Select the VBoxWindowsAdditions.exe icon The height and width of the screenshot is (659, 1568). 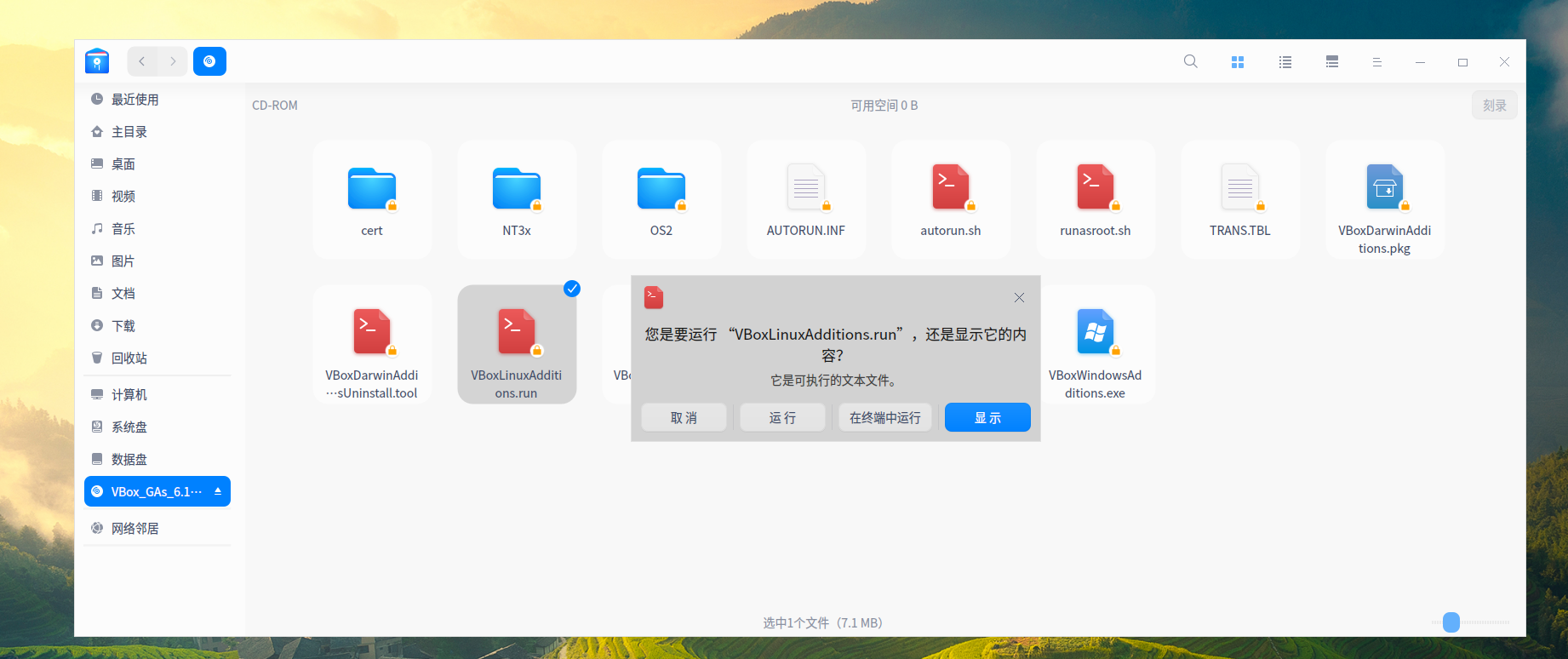point(1096,332)
